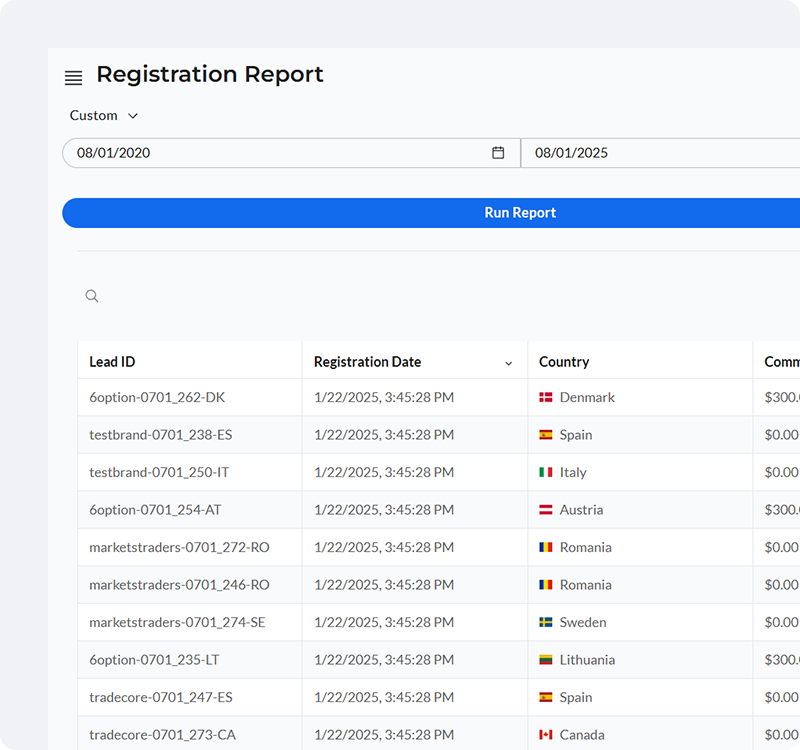Click the Canada country cell text
The width and height of the screenshot is (800, 750).
(x=582, y=735)
